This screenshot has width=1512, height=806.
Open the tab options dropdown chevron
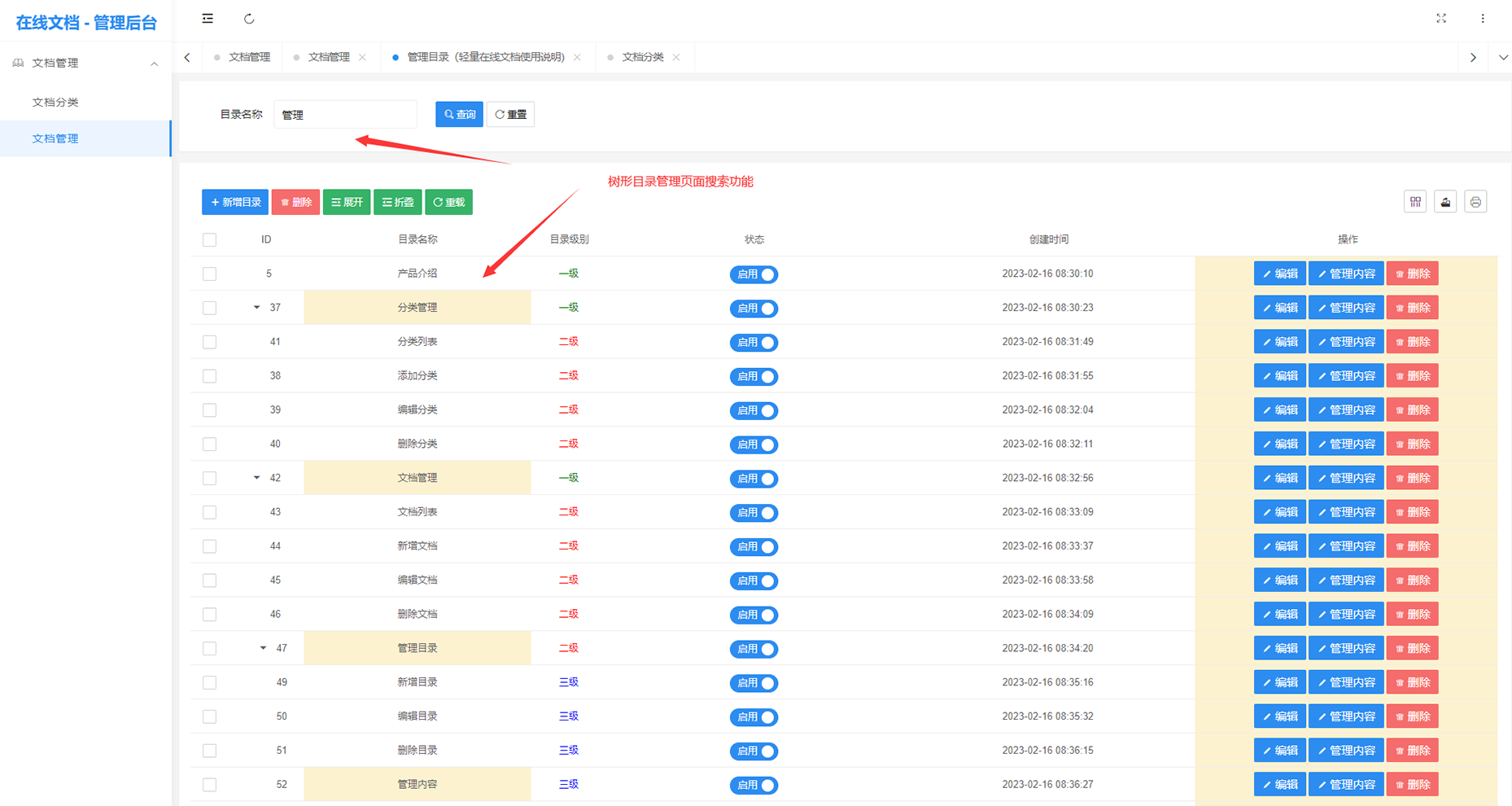pos(1502,57)
